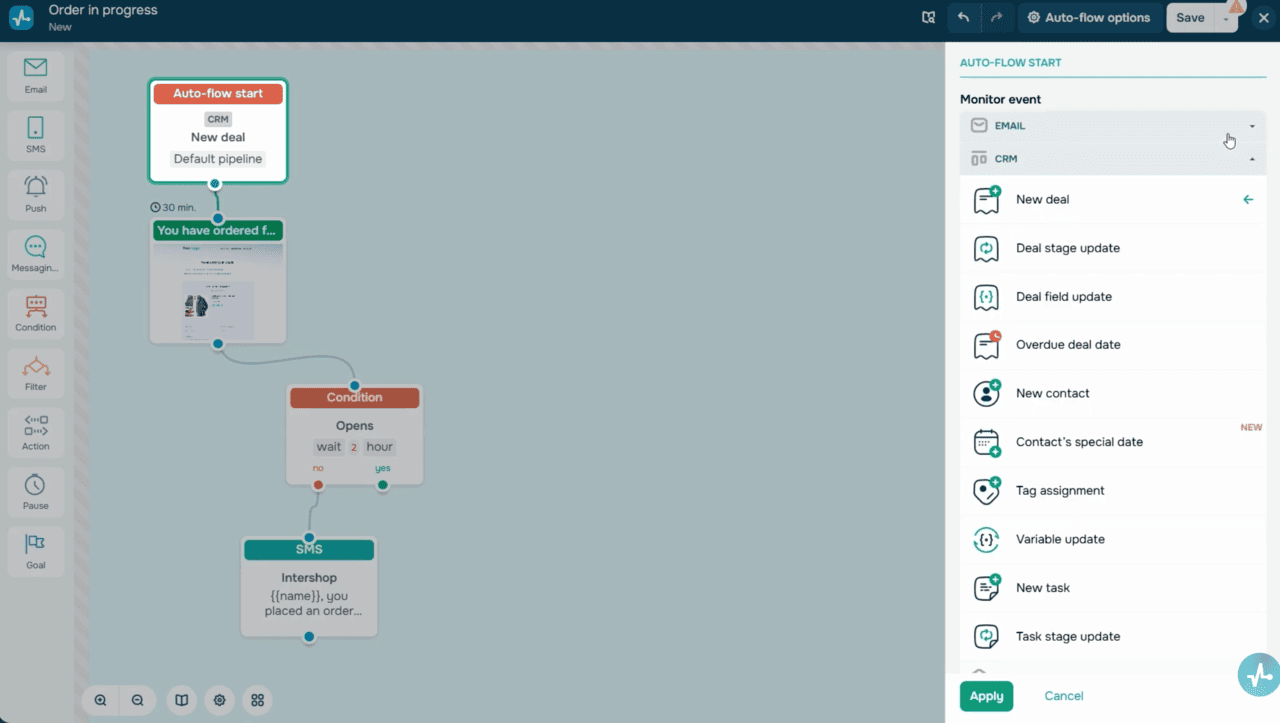The width and height of the screenshot is (1280, 723).
Task: Open the map view icon on canvas toolbar
Action: 181,701
